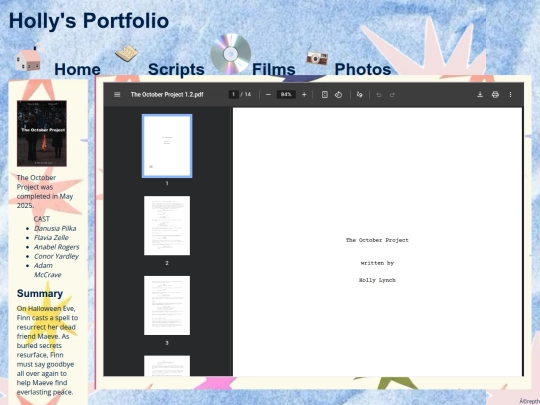
Task: Click the rotate counterclockwise icon
Action: [339, 94]
